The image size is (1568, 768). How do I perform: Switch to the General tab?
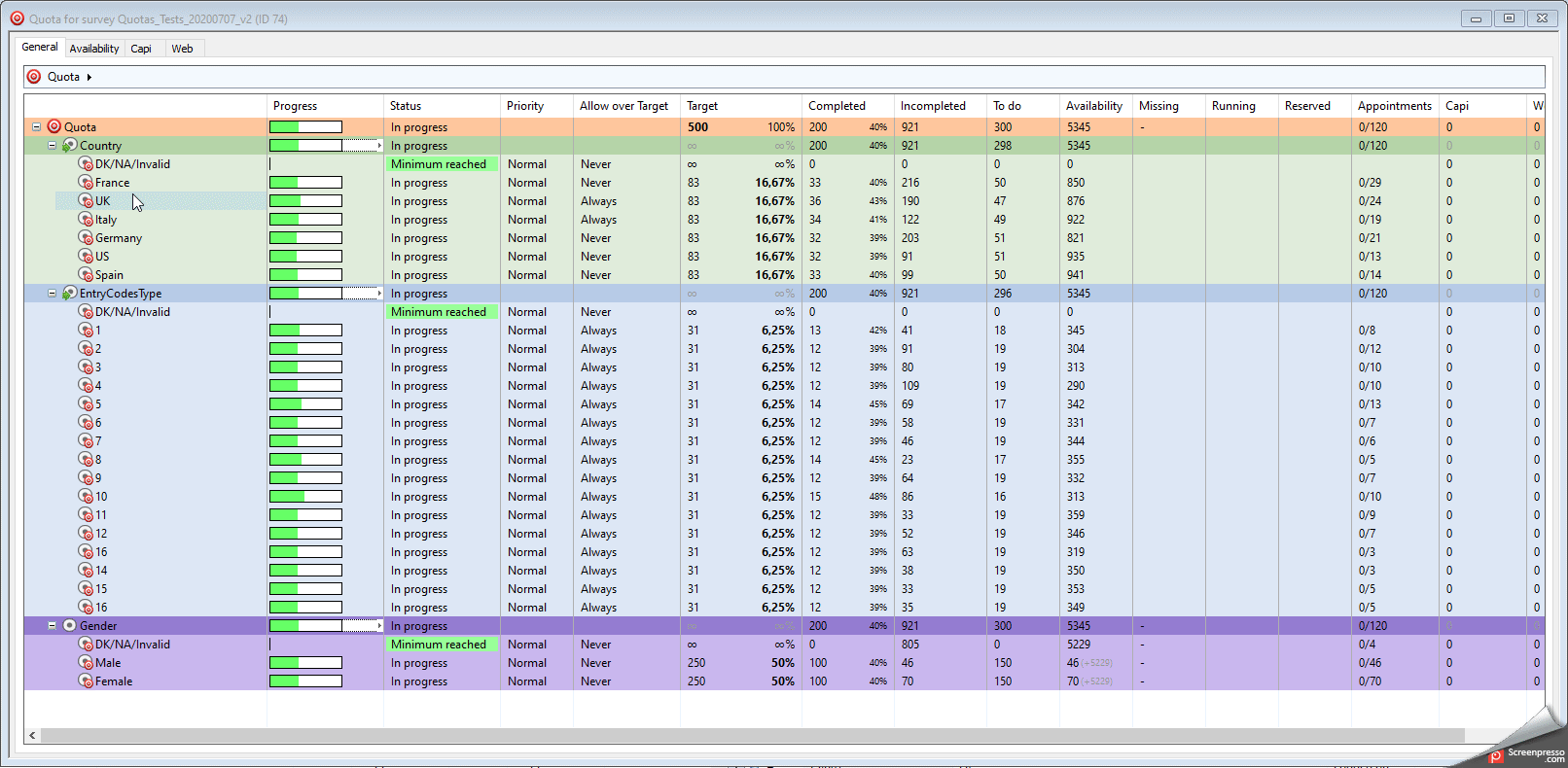point(40,47)
